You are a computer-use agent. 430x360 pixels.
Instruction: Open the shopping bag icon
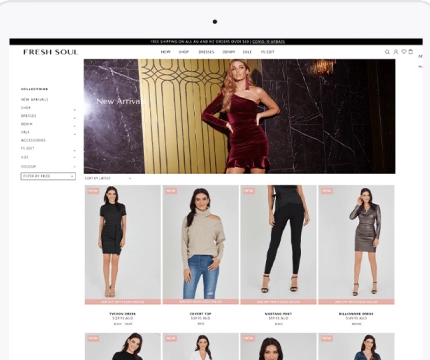pyautogui.click(x=411, y=51)
